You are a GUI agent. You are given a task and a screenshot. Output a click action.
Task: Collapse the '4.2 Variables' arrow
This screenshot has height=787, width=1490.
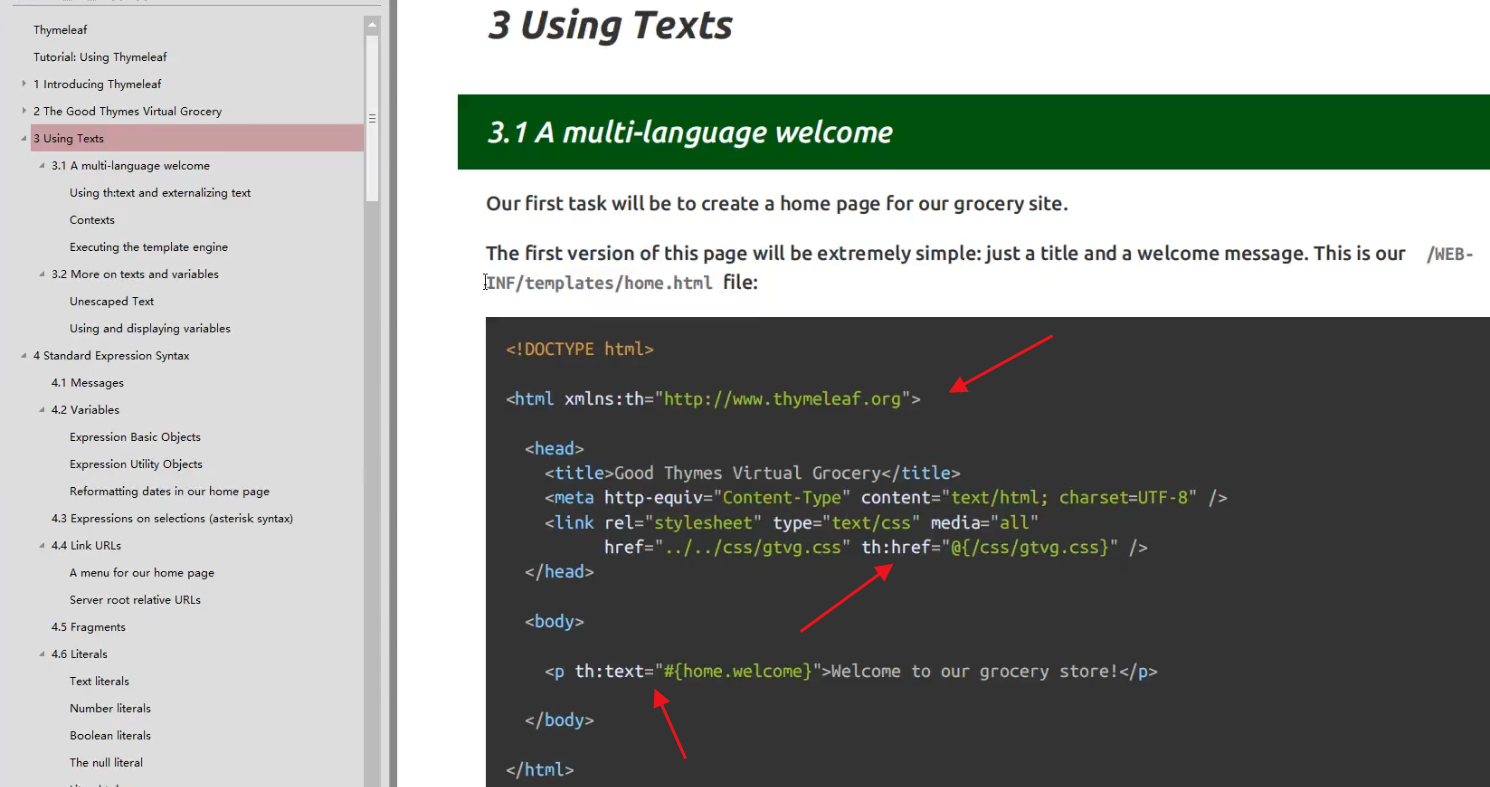(x=42, y=410)
